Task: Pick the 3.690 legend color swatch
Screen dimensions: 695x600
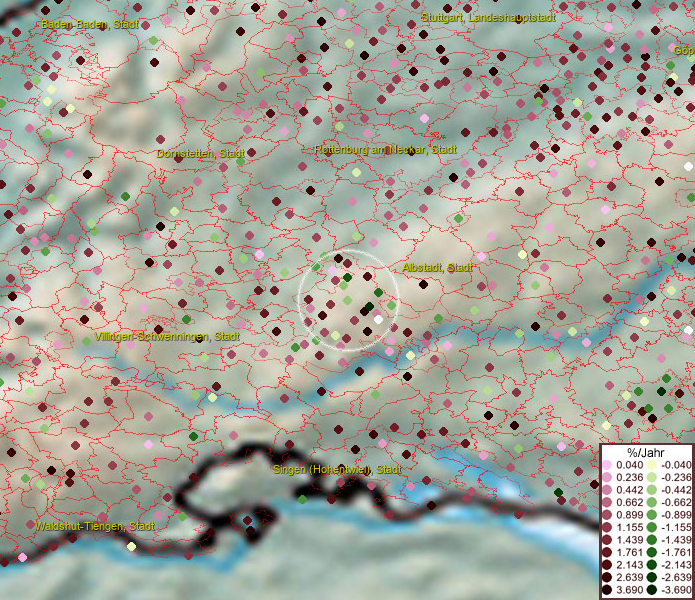Action: pos(607,590)
